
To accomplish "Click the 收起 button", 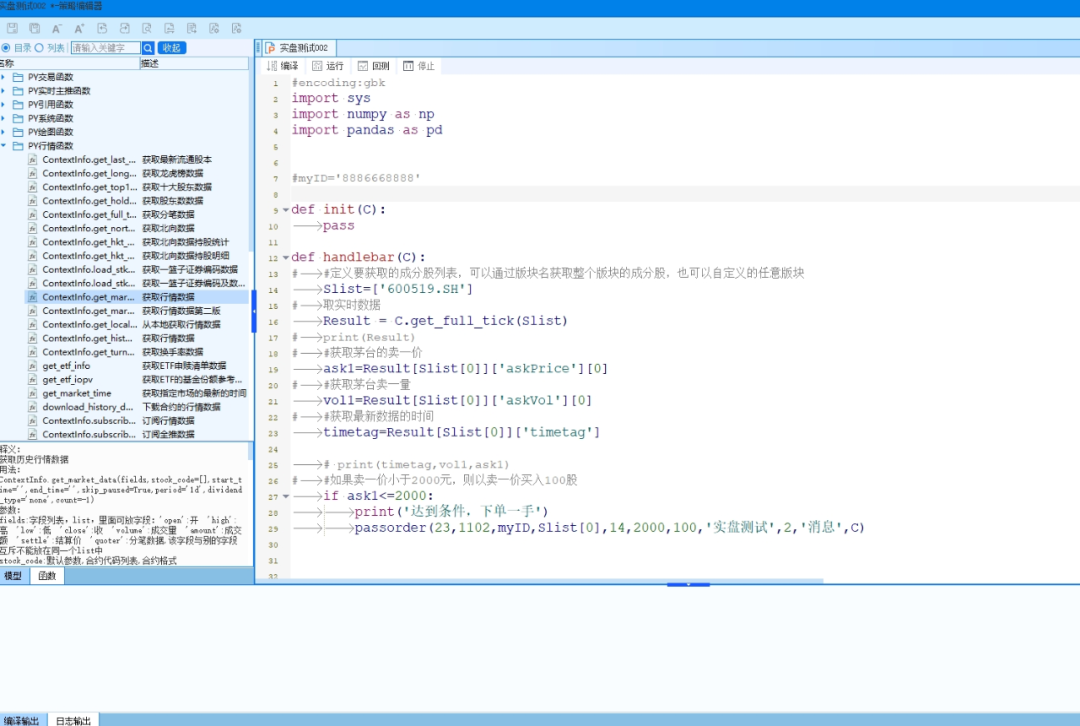I will coord(172,48).
